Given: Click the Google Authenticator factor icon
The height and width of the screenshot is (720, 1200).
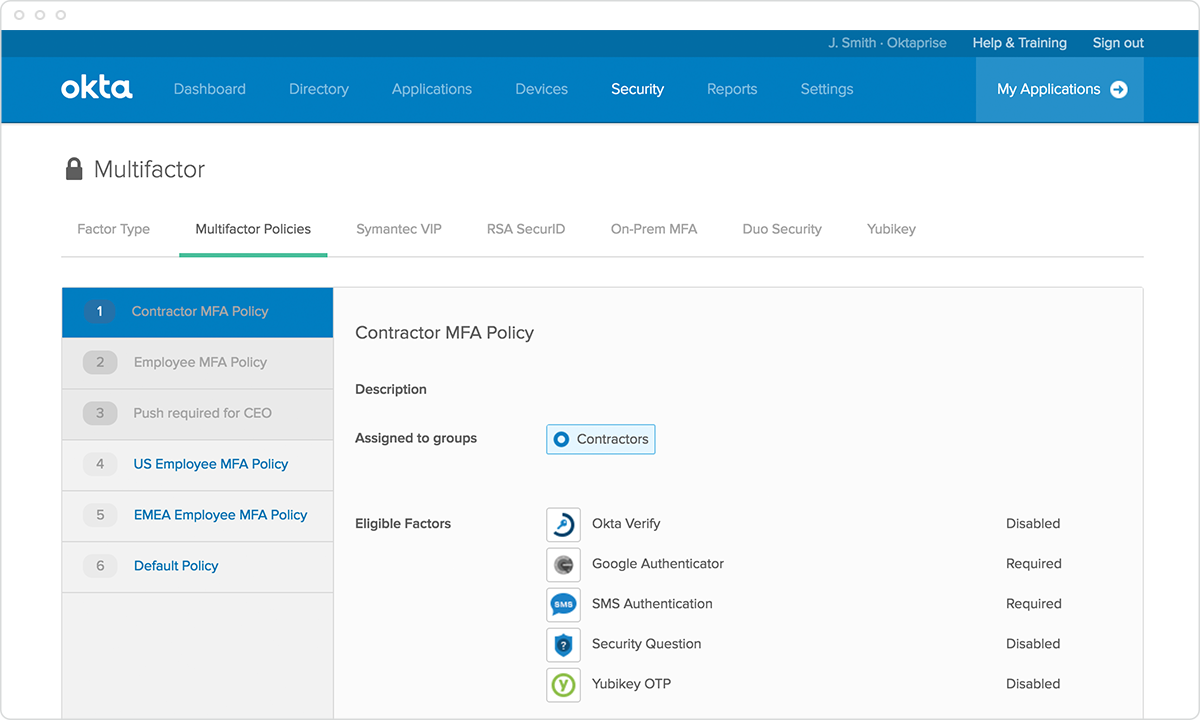Looking at the screenshot, I should click(563, 565).
